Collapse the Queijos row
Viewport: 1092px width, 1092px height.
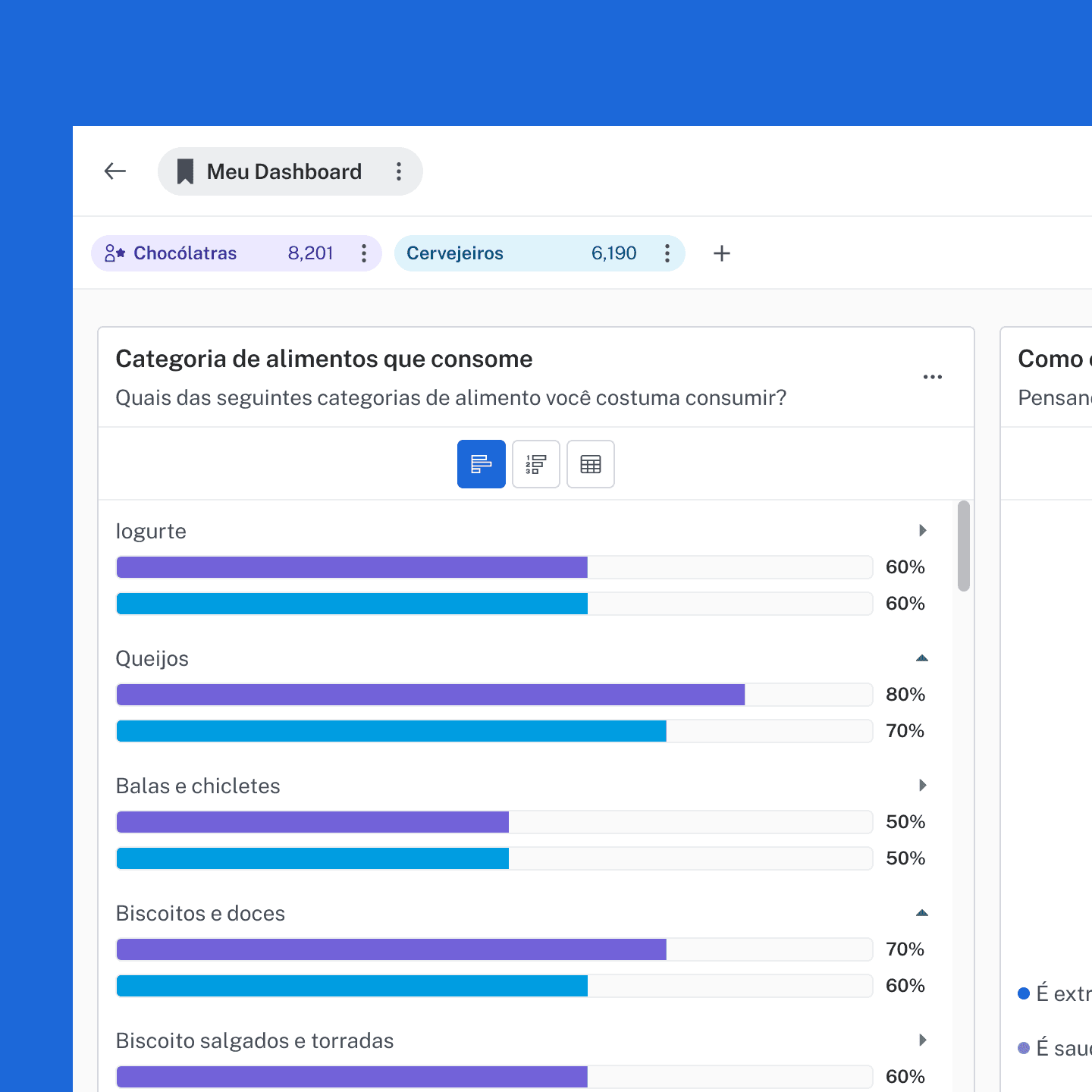coord(922,657)
